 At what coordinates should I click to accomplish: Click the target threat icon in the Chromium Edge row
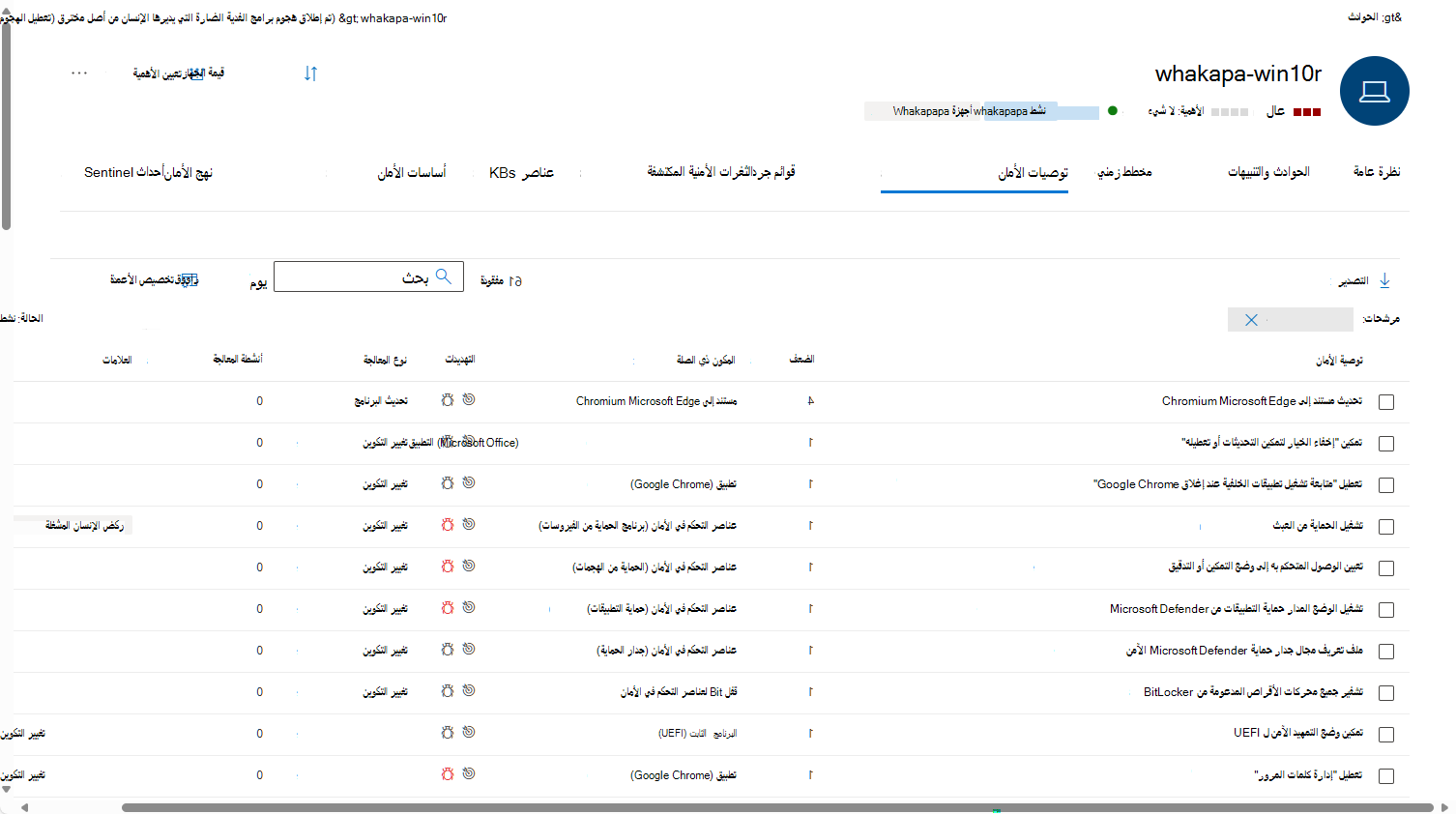(x=469, y=399)
